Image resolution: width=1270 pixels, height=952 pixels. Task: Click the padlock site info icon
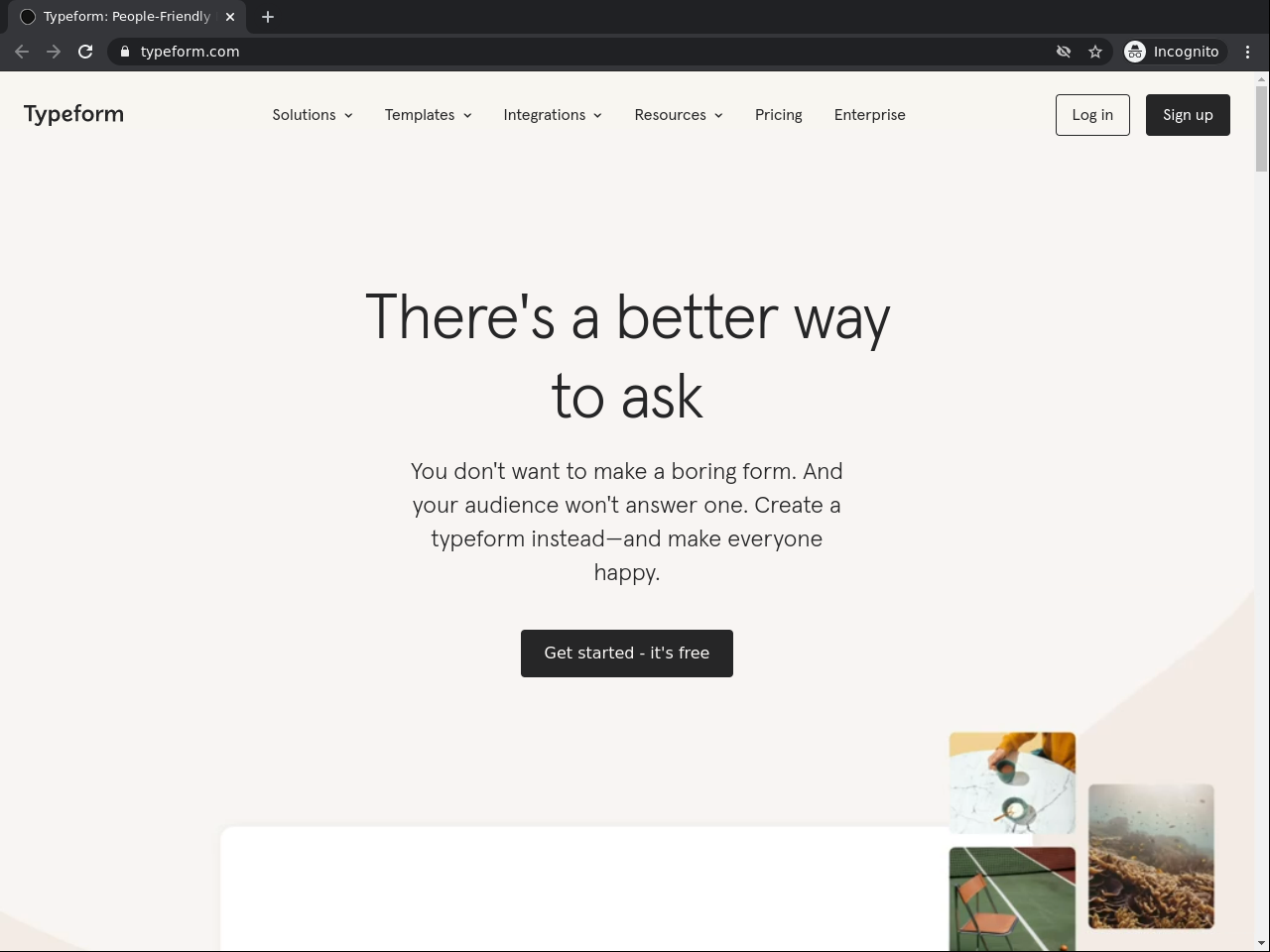pos(125,52)
